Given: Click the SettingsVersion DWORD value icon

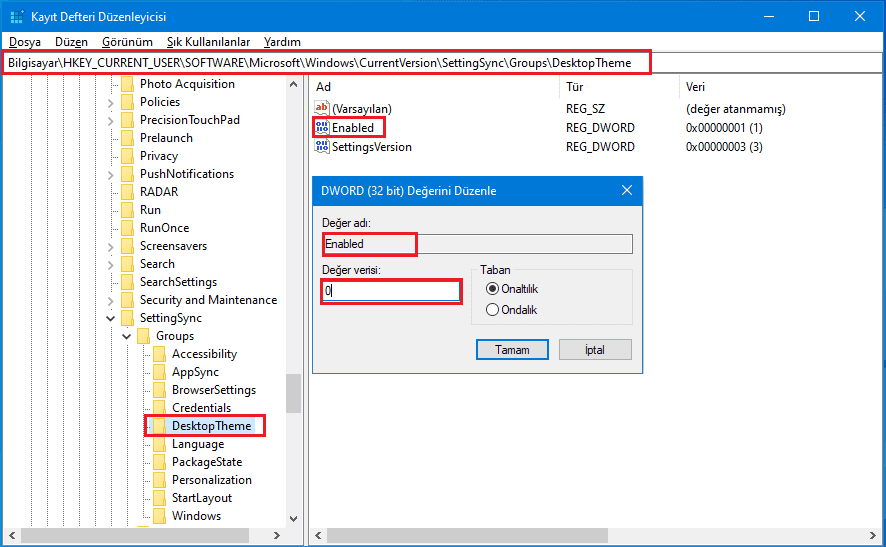Looking at the screenshot, I should [322, 146].
